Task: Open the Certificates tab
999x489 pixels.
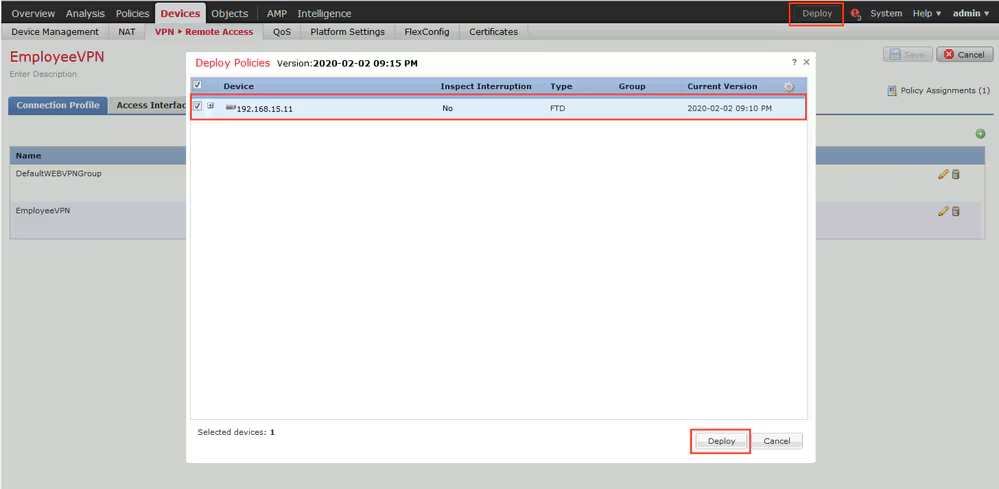Action: [493, 32]
